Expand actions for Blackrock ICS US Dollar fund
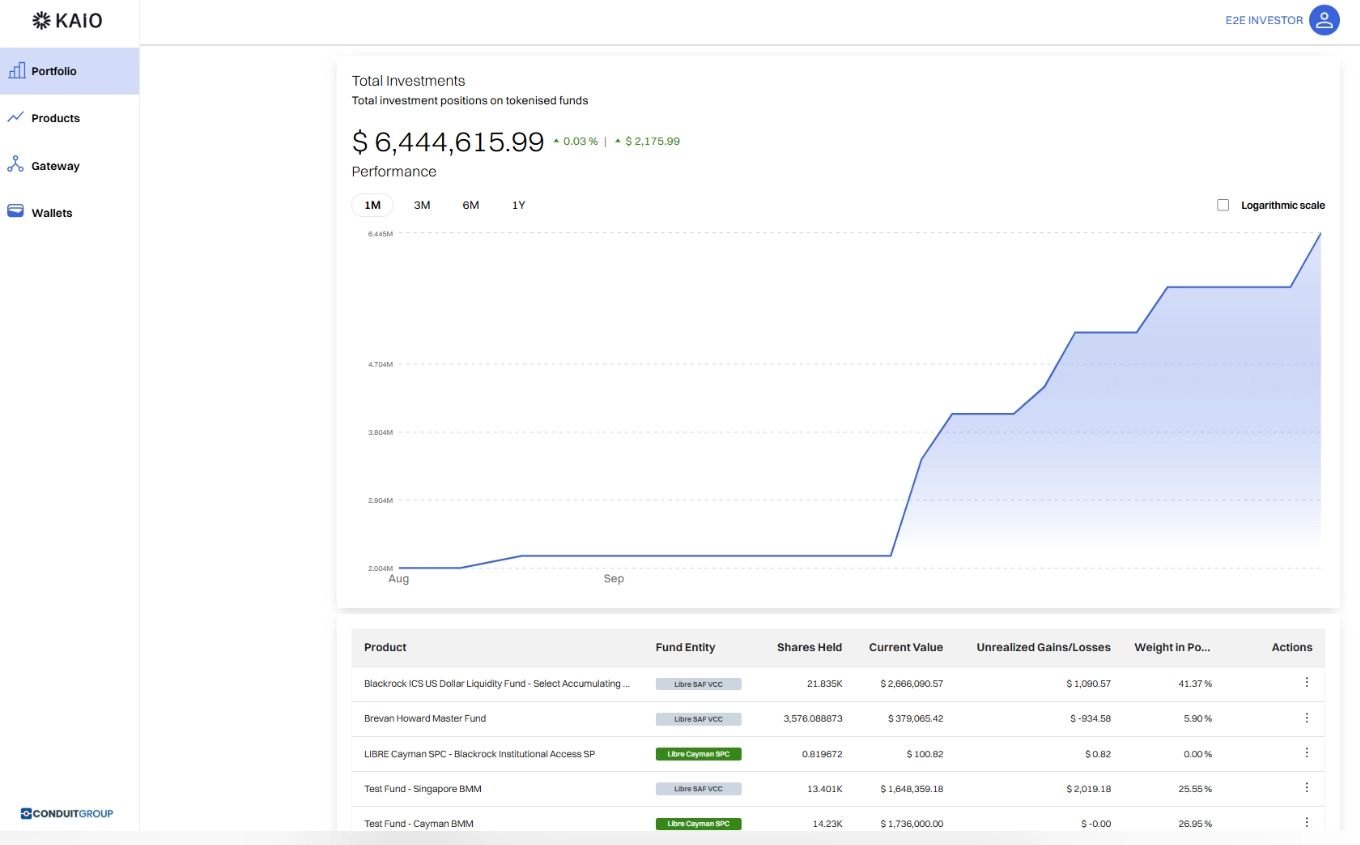 [1306, 683]
